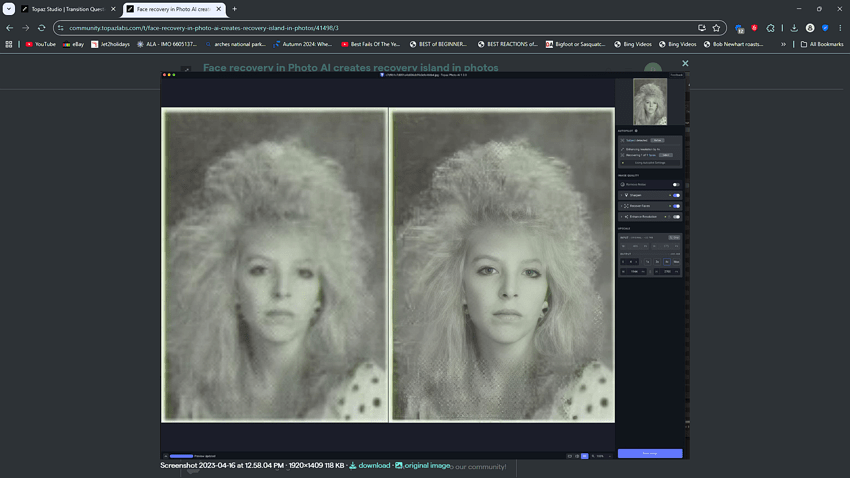Expand the Enhance Resolution settings section
The height and width of the screenshot is (478, 850).
pyautogui.click(x=622, y=217)
